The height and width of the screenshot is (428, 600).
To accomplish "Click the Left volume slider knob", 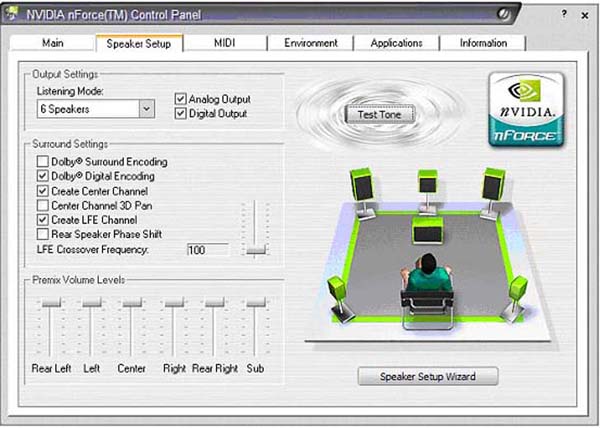I will [92, 303].
